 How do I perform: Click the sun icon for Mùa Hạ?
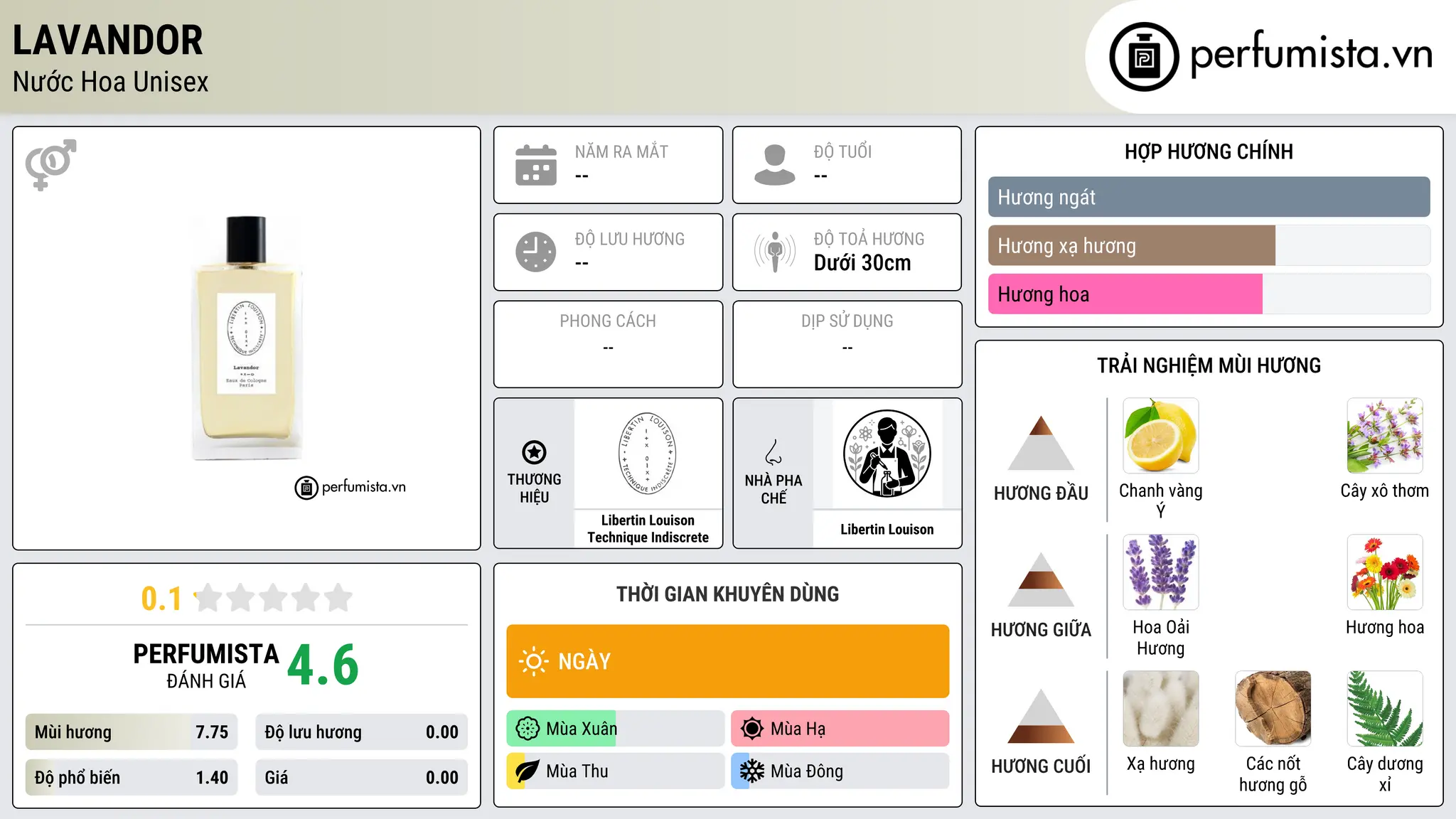pyautogui.click(x=751, y=729)
